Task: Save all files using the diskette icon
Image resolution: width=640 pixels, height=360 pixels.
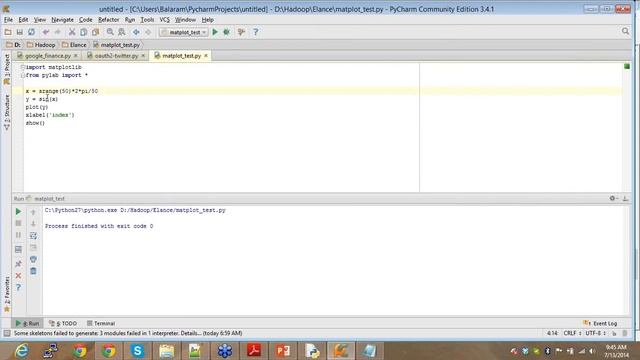Action: point(19,32)
